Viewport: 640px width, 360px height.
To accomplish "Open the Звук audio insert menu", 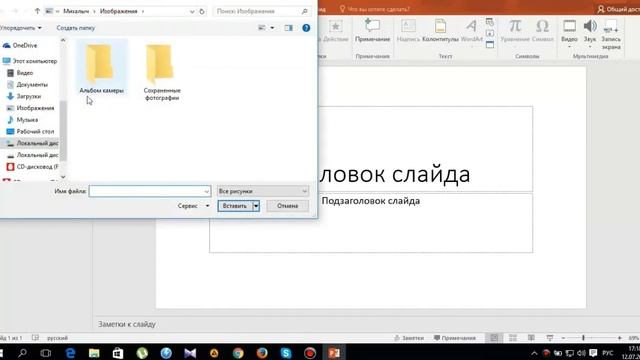I will (x=590, y=33).
